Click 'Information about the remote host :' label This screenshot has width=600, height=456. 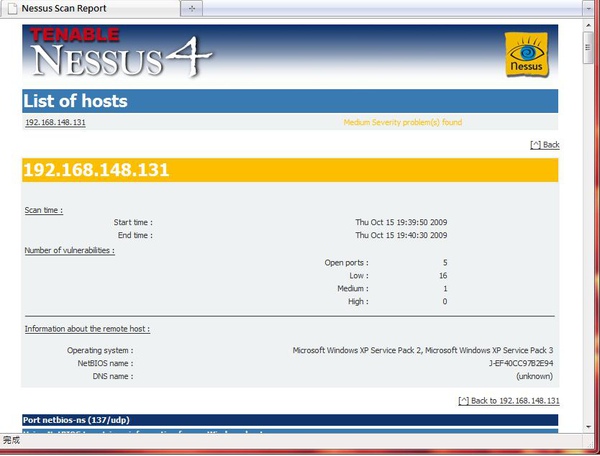(x=87, y=329)
